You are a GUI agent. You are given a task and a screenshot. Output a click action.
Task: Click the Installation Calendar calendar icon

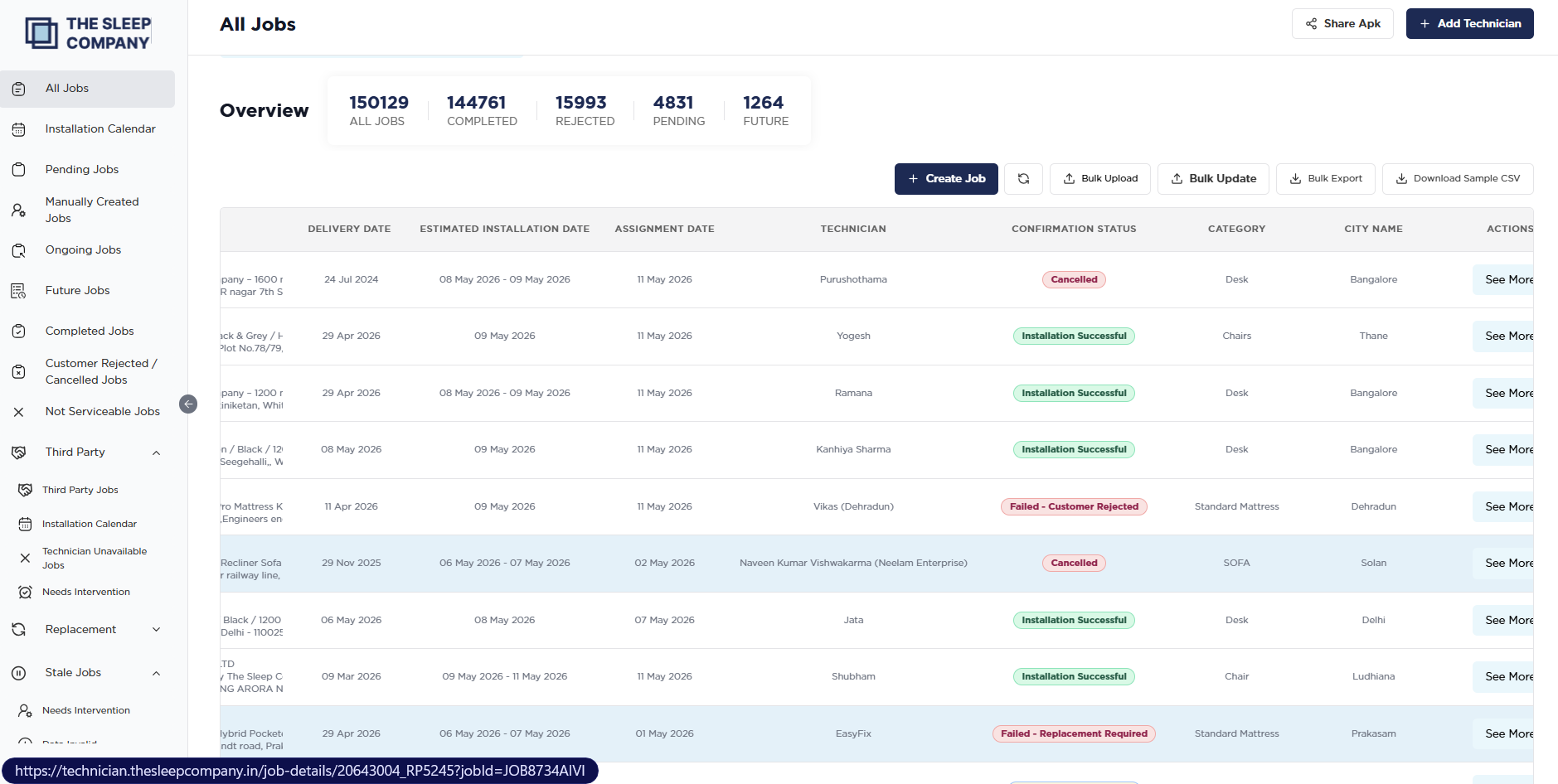pyautogui.click(x=18, y=129)
